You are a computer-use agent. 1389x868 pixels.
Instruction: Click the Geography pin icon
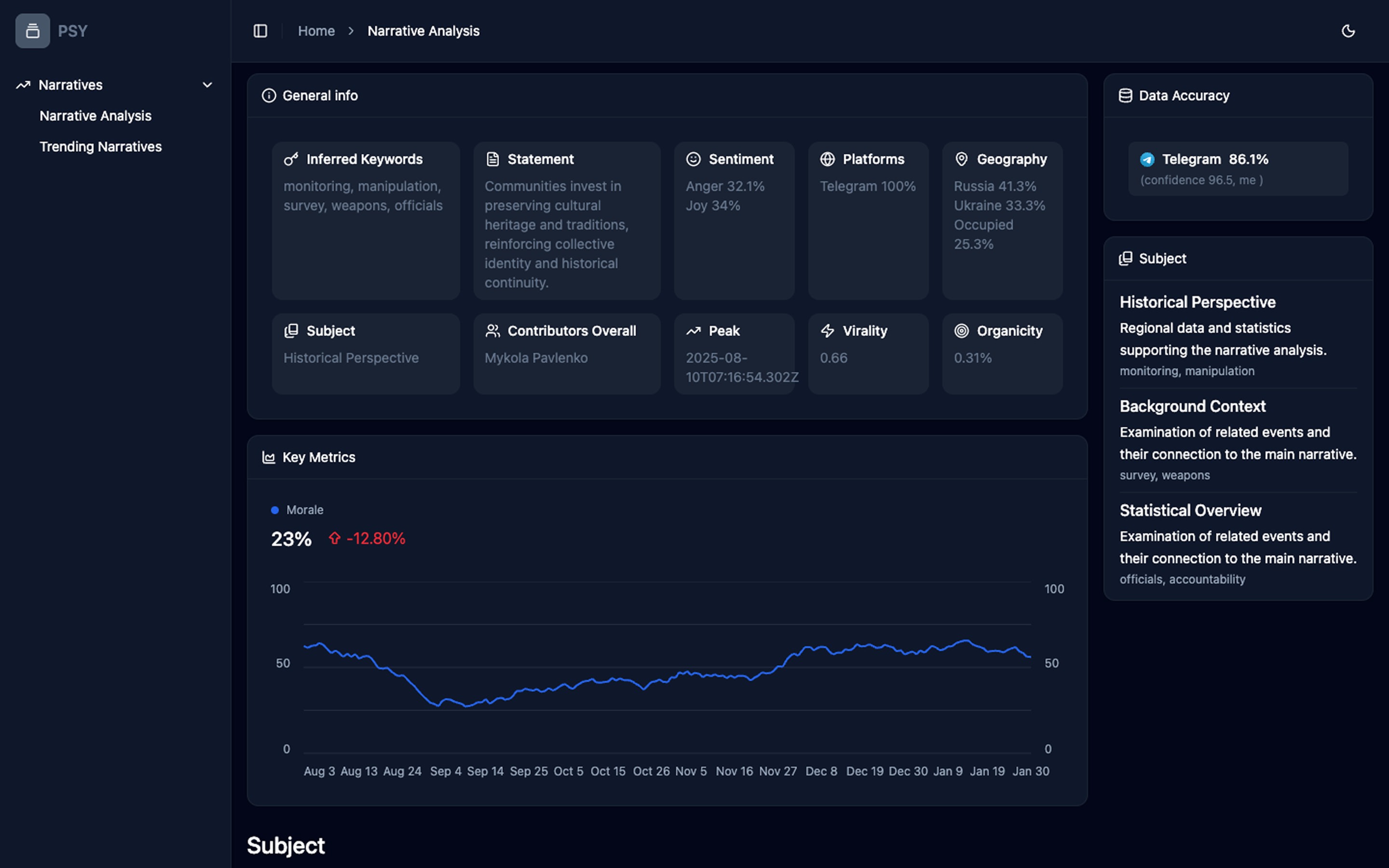(961, 160)
